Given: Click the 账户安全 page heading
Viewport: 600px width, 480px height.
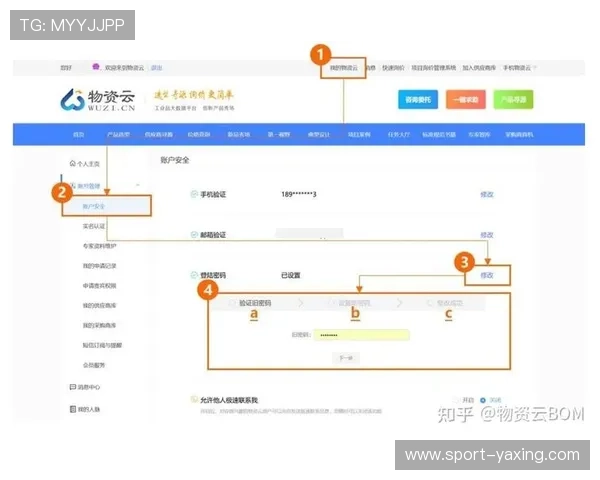Looking at the screenshot, I should pyautogui.click(x=175, y=160).
